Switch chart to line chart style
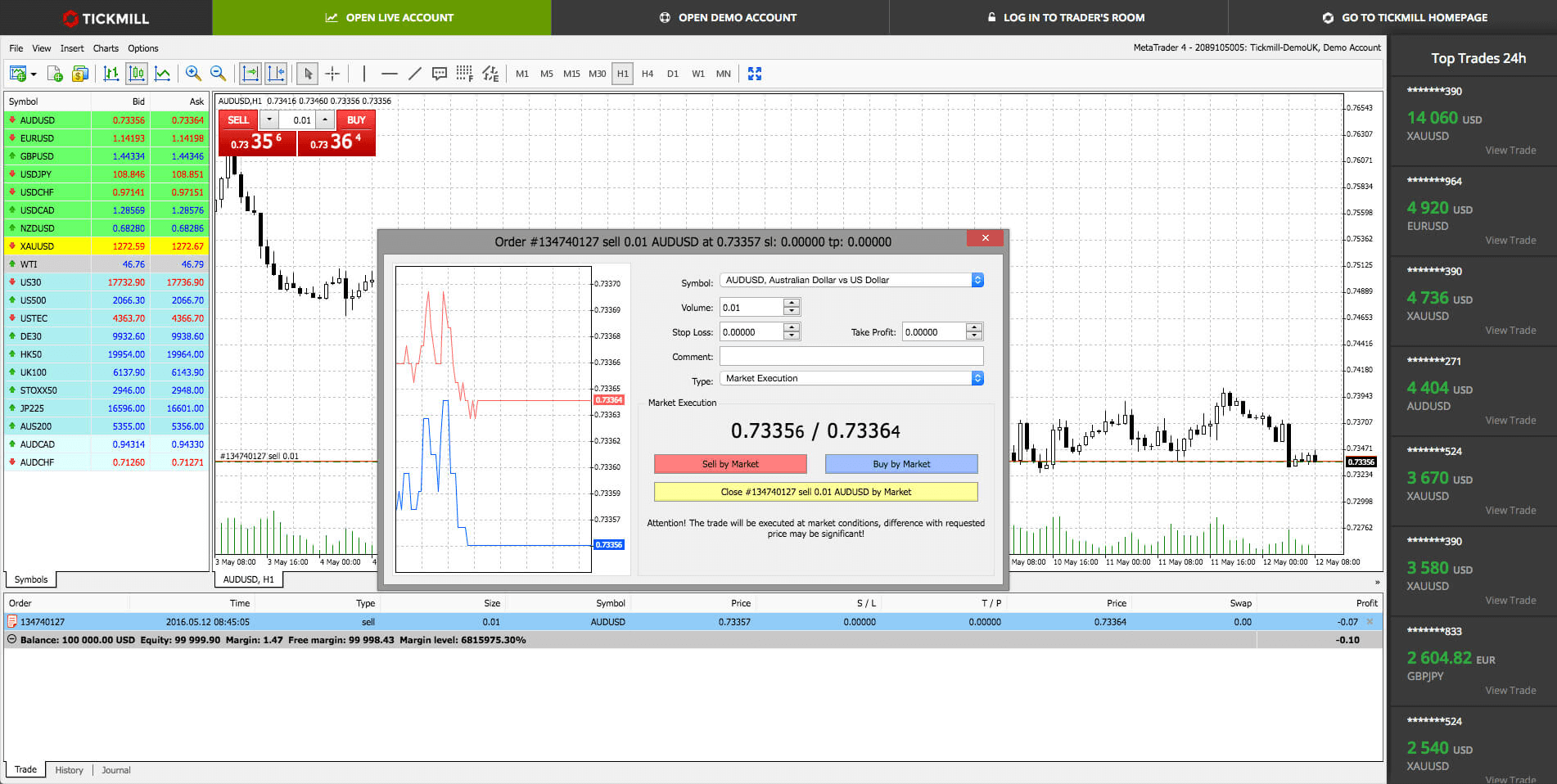The height and width of the screenshot is (784, 1557). click(x=163, y=74)
